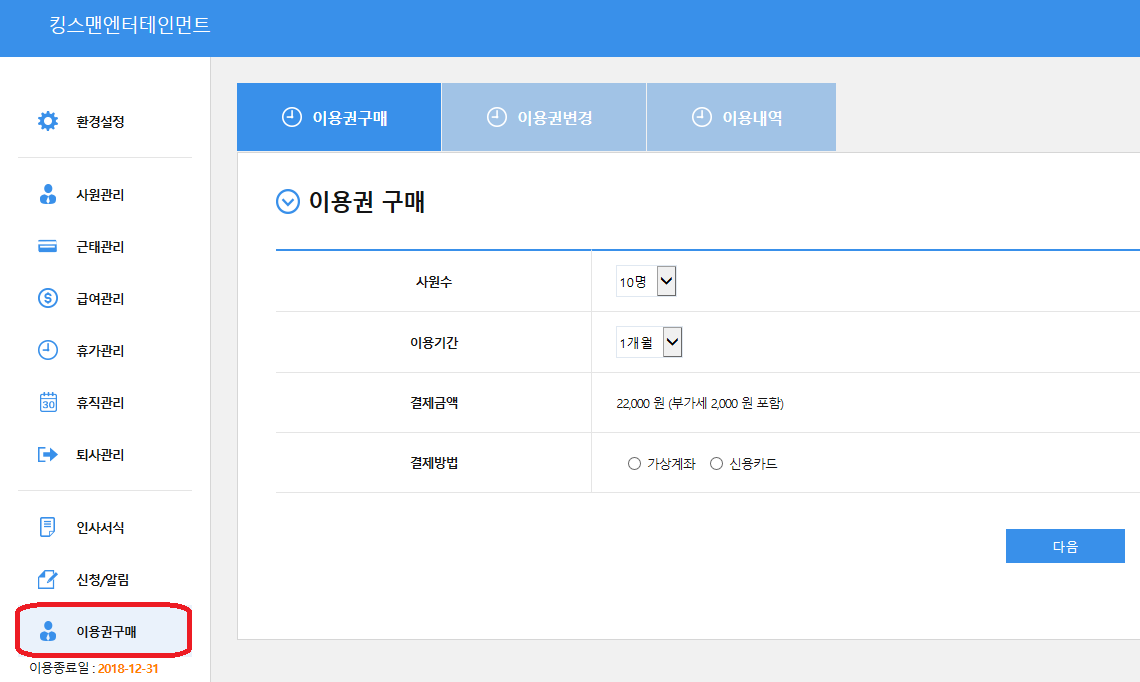Click the 킹스맨엔터테인먼트 header title
1140x682 pixels.
pos(130,26)
